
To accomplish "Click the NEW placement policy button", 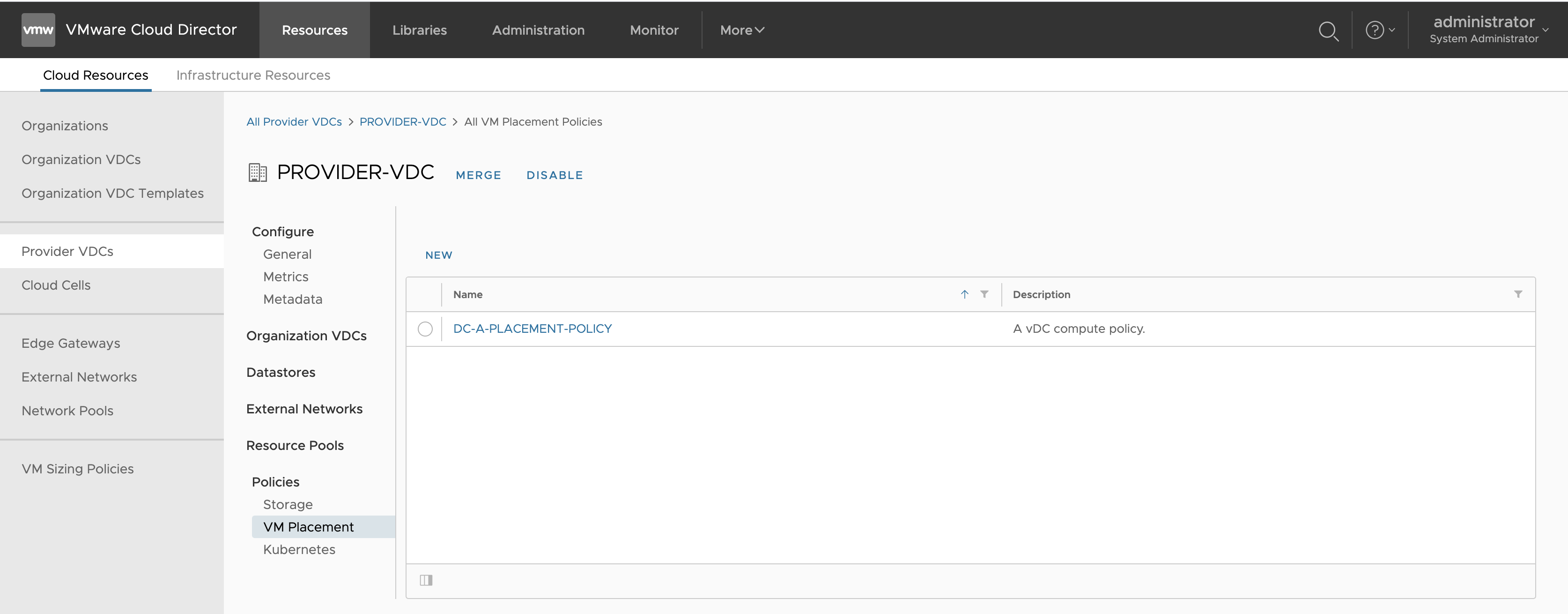I will tap(438, 255).
